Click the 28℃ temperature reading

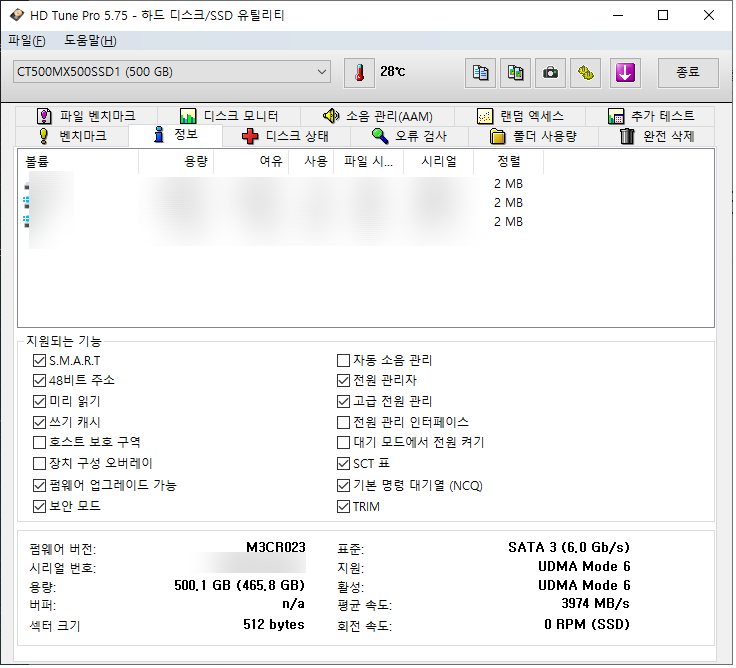click(393, 71)
